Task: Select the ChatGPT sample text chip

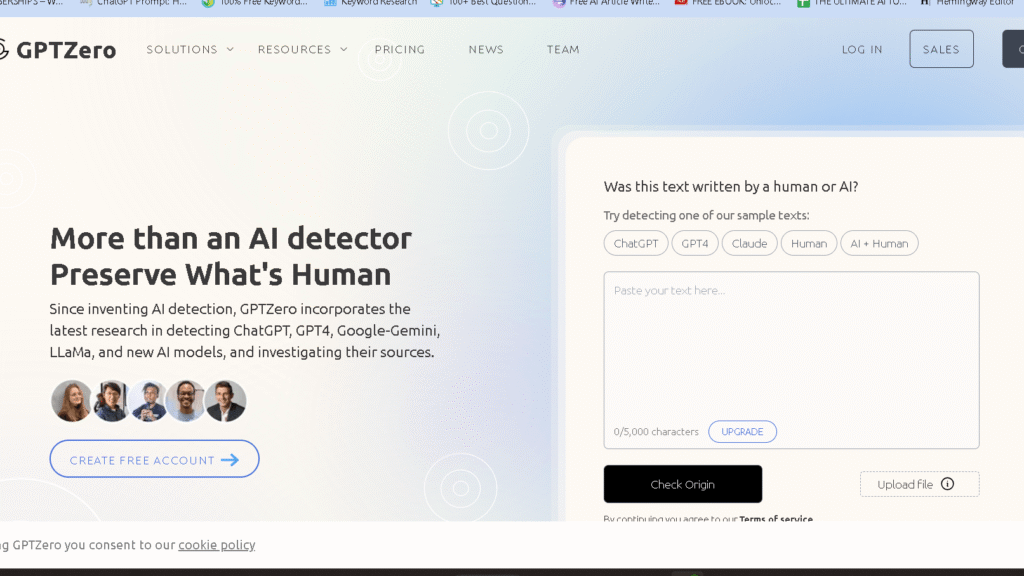Action: [636, 243]
